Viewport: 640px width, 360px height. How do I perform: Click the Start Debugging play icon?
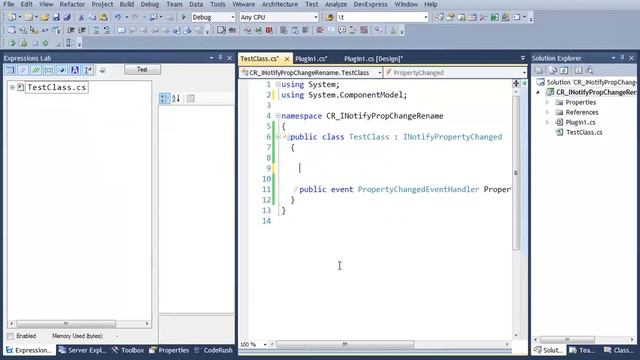(x=184, y=17)
